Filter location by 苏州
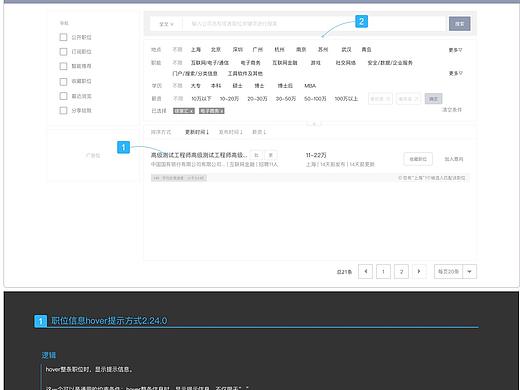Screen dimensions: 520x390 point(323,49)
